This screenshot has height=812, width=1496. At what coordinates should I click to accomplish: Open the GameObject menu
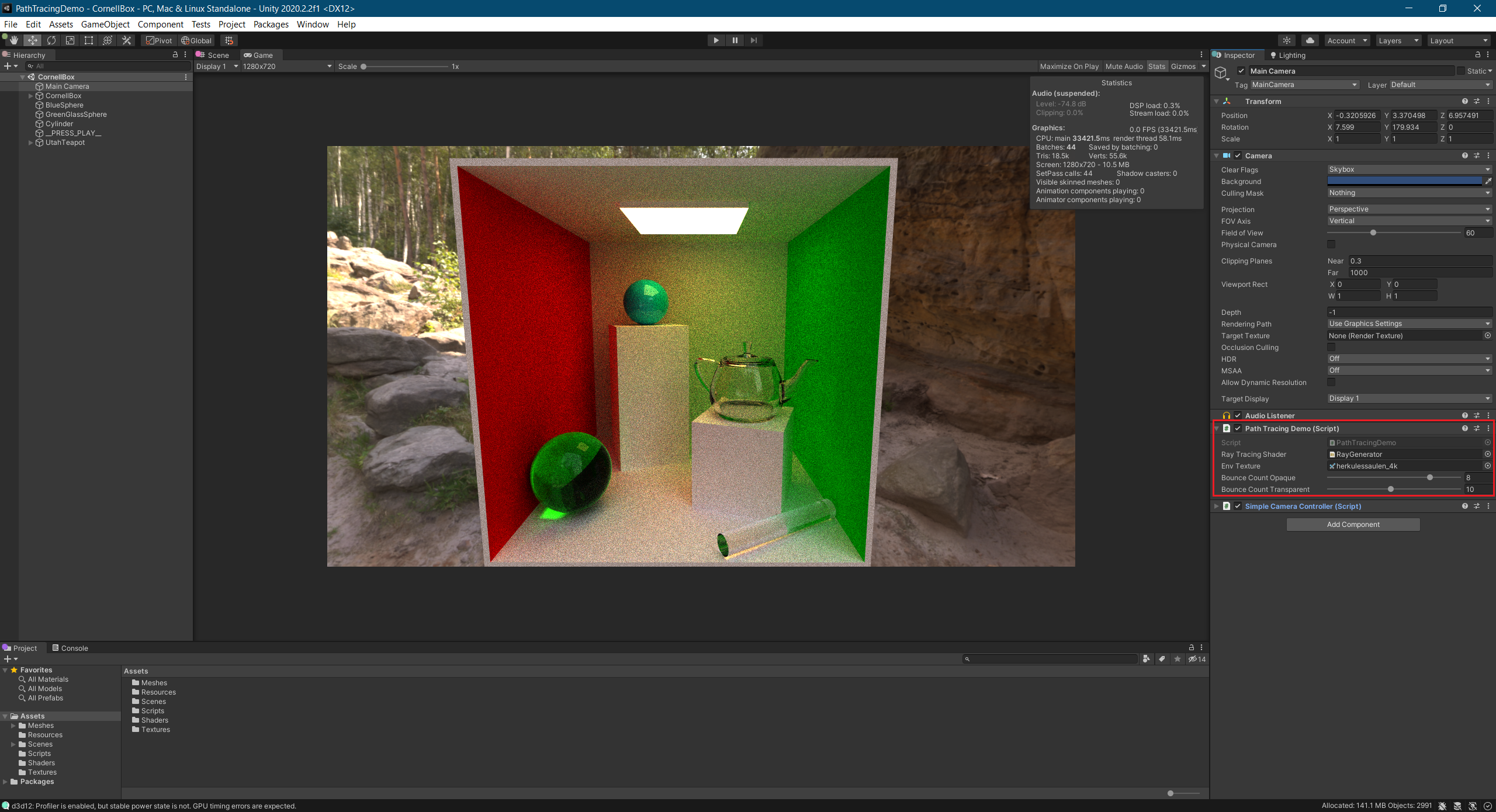tap(105, 24)
